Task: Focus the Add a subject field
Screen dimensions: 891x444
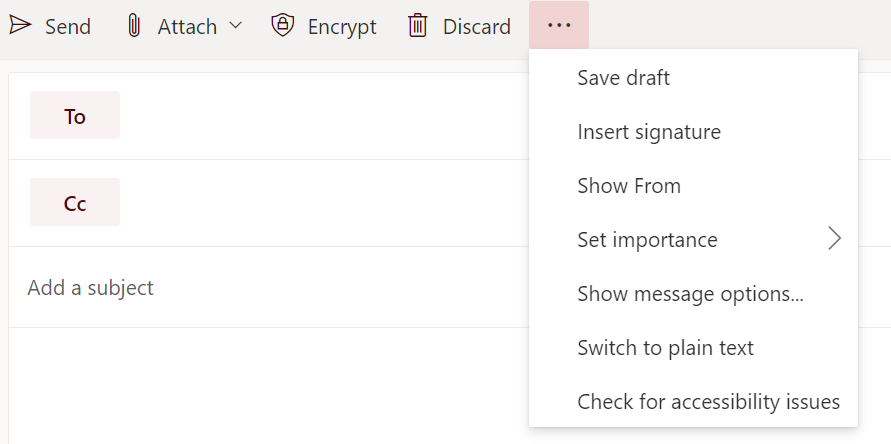Action: click(267, 288)
